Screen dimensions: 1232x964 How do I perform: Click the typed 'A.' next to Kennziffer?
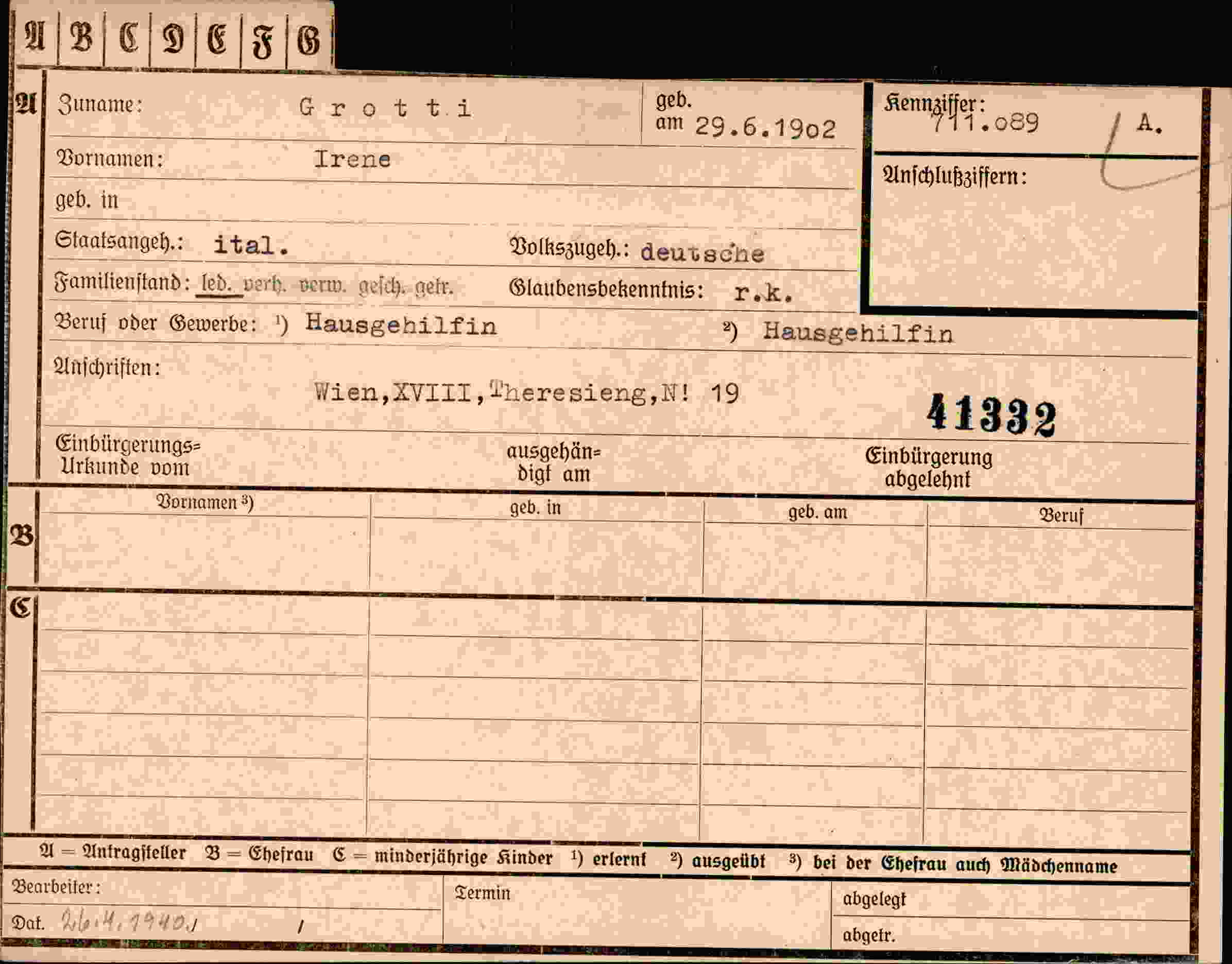[x=1150, y=123]
